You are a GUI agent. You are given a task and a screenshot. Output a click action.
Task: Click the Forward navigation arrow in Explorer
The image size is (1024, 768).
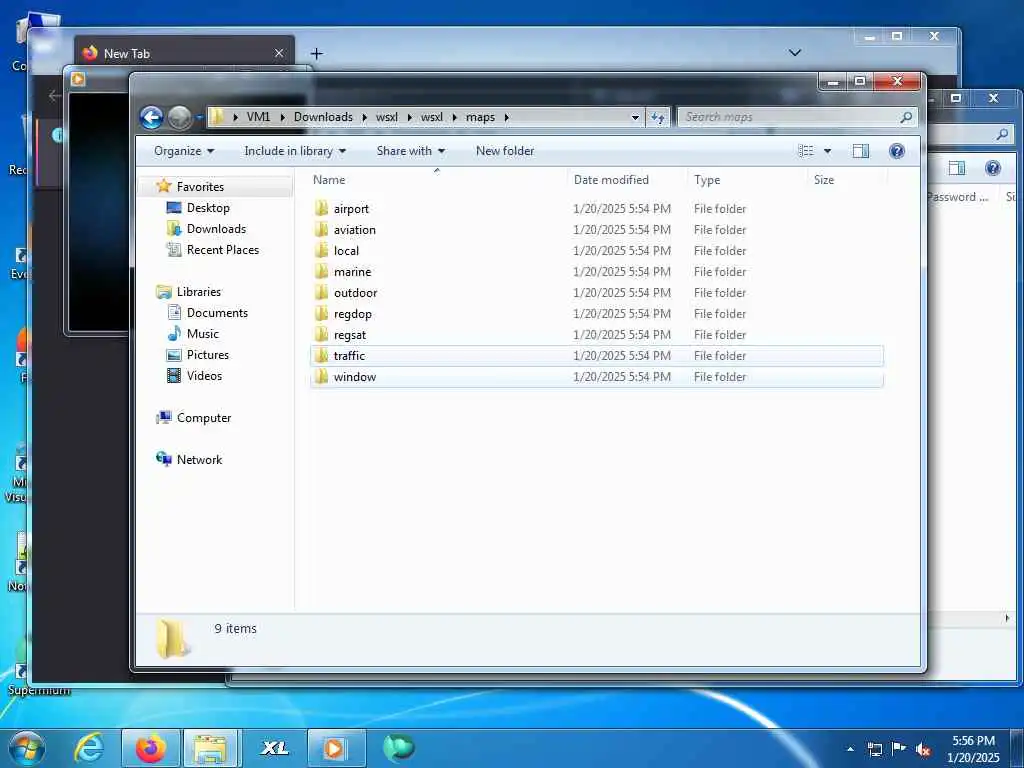coord(180,118)
